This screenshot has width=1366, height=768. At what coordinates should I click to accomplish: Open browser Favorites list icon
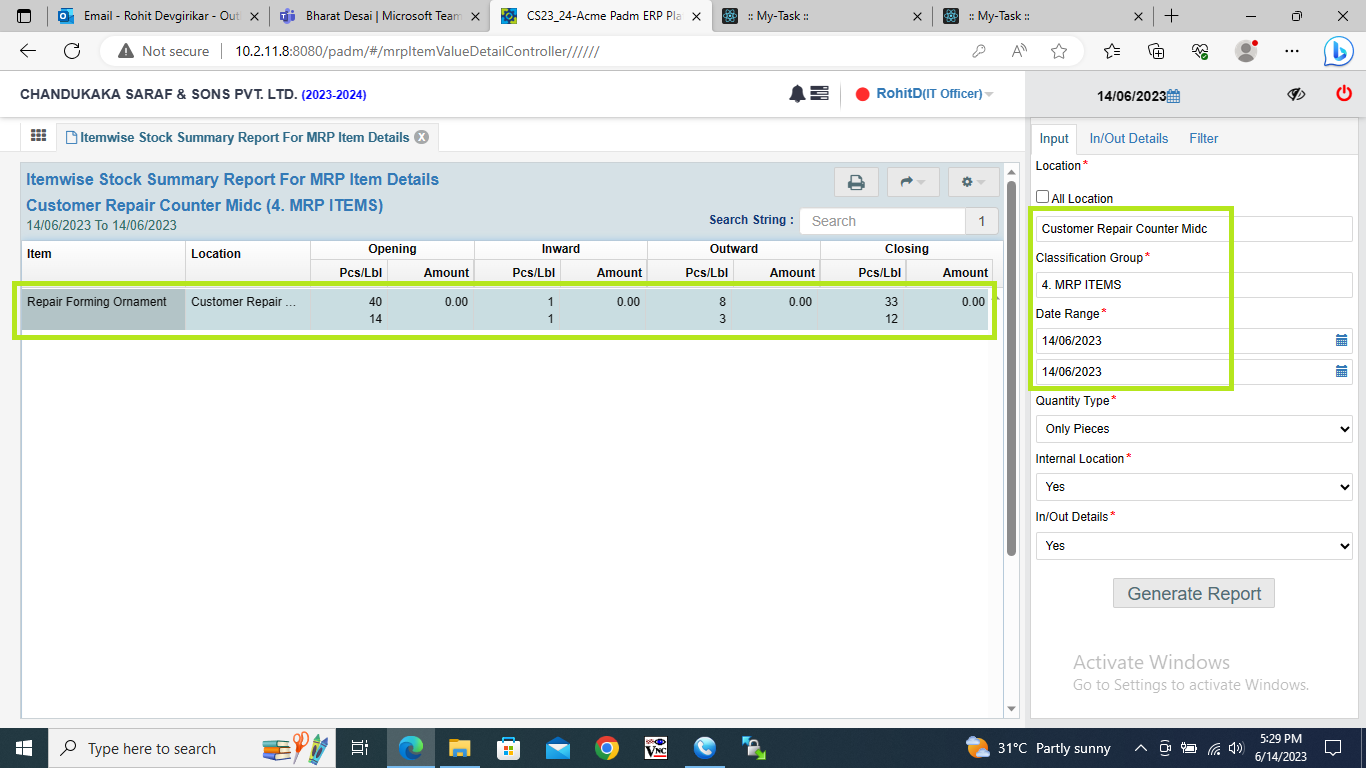1112,51
